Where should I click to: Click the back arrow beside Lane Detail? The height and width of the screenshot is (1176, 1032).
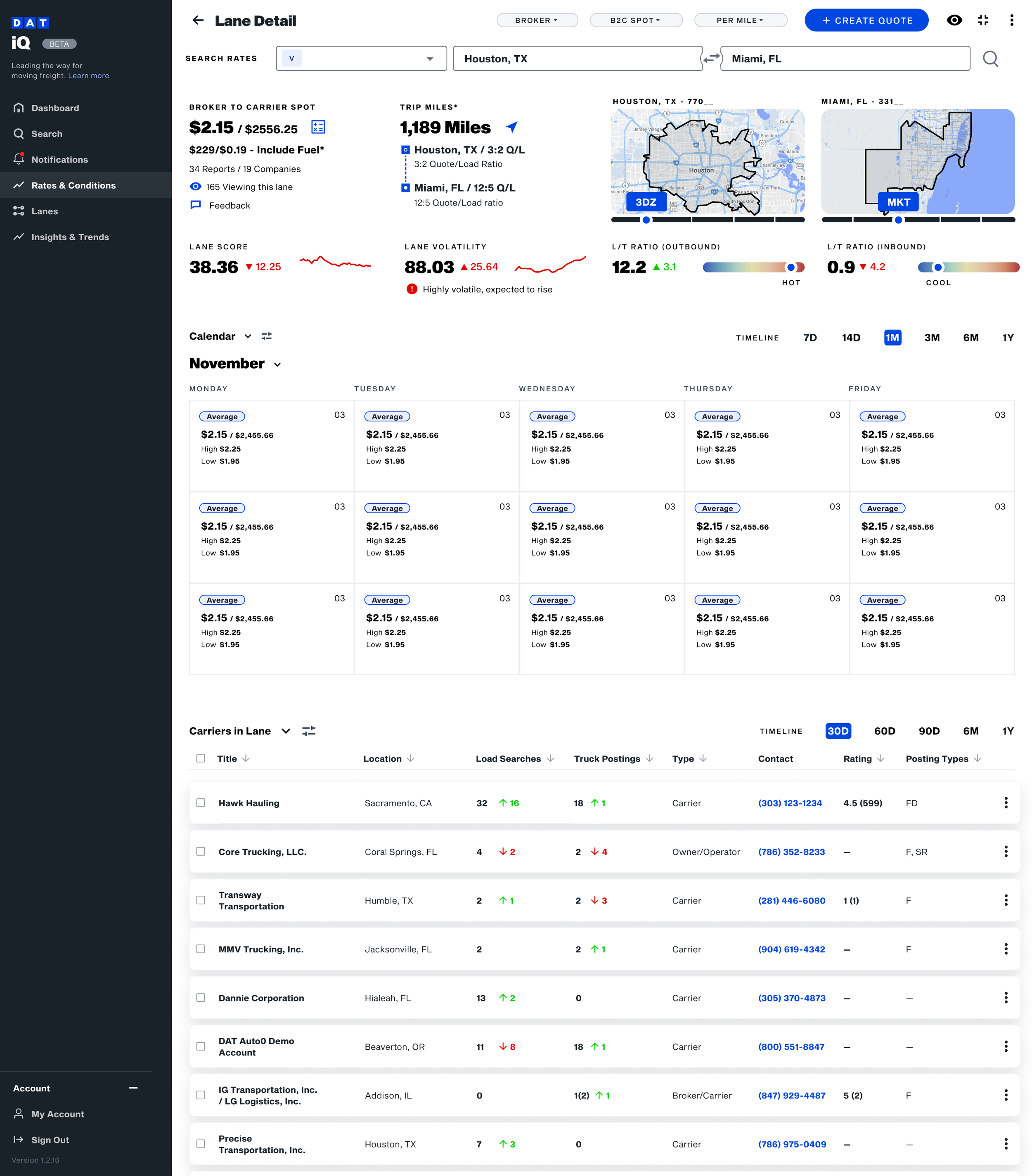(x=198, y=21)
